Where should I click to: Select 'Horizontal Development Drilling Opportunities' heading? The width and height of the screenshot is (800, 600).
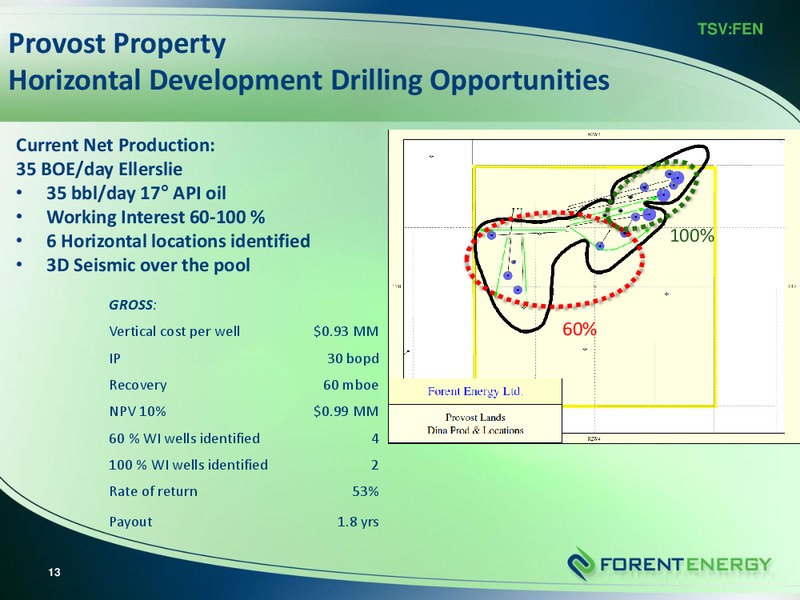click(309, 81)
